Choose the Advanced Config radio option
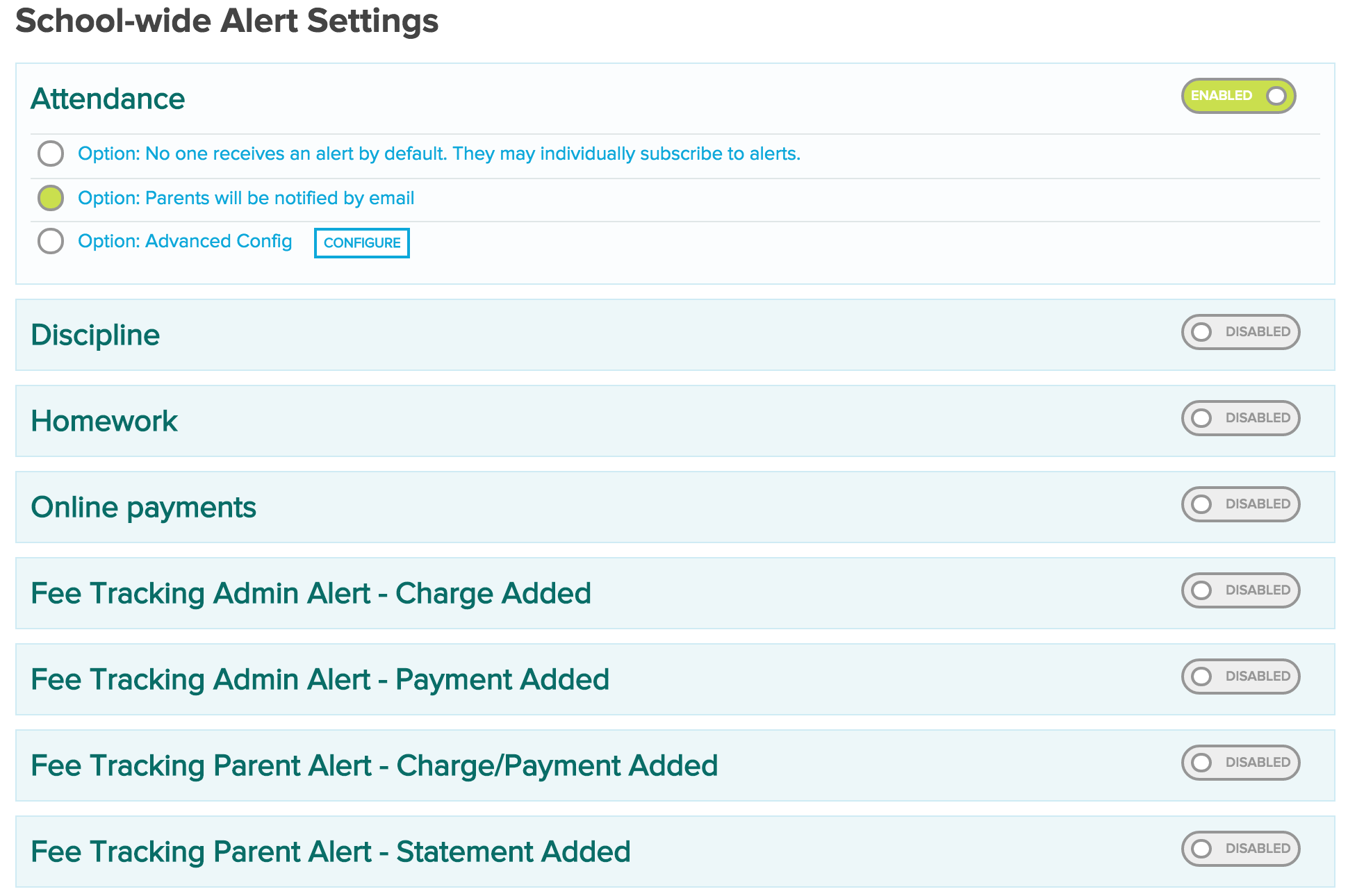 click(x=51, y=241)
